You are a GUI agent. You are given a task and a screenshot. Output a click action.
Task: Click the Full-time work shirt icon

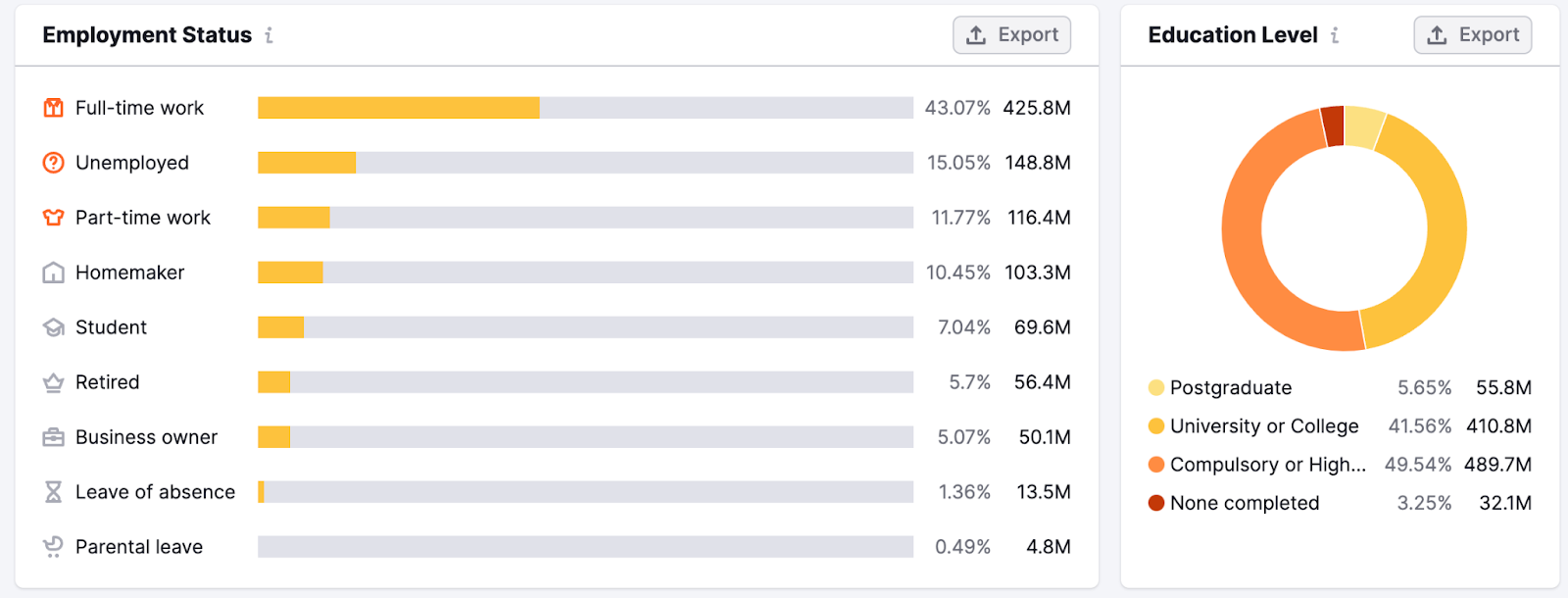point(53,108)
